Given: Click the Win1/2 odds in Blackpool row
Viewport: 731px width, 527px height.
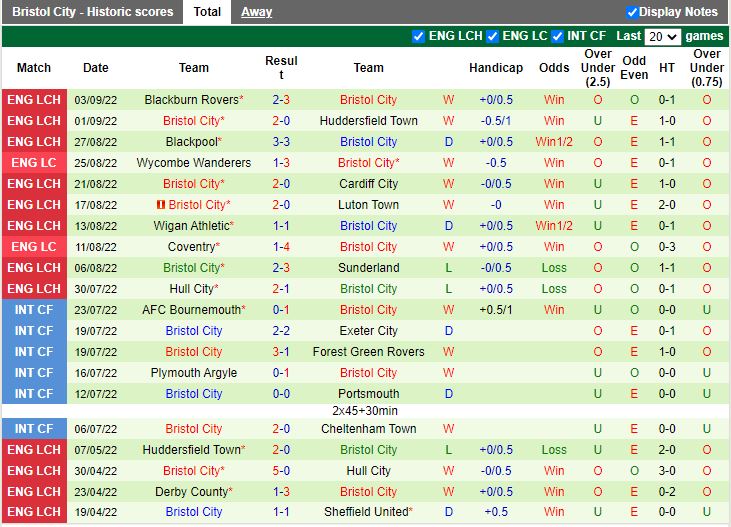Looking at the screenshot, I should pos(554,142).
